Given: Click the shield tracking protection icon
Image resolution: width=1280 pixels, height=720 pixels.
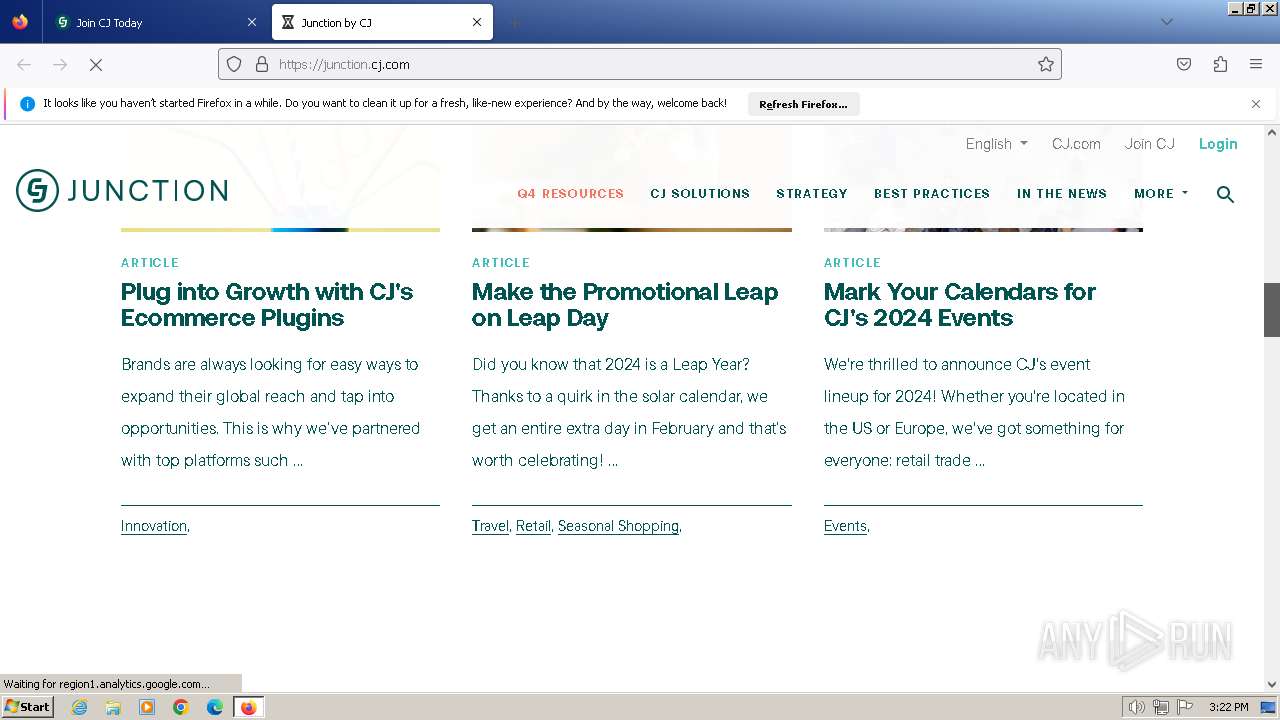Looking at the screenshot, I should pos(234,64).
